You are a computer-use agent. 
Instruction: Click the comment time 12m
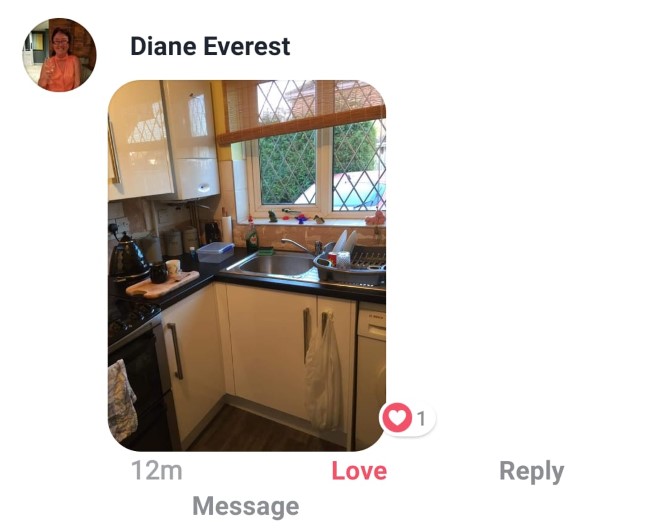coord(157,471)
